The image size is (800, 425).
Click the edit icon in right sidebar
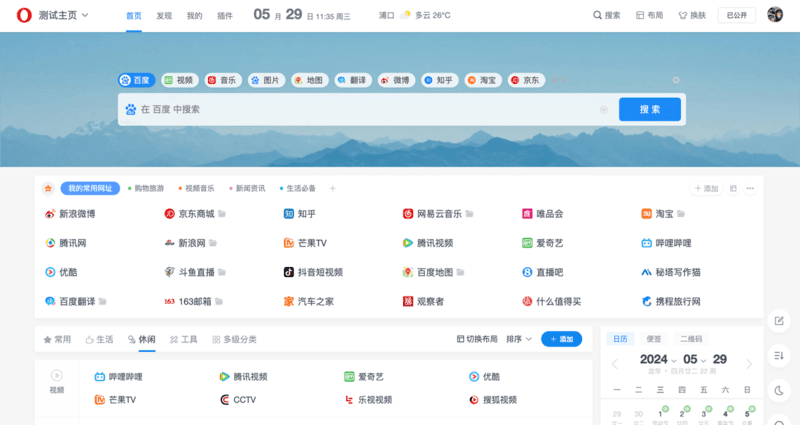779,321
